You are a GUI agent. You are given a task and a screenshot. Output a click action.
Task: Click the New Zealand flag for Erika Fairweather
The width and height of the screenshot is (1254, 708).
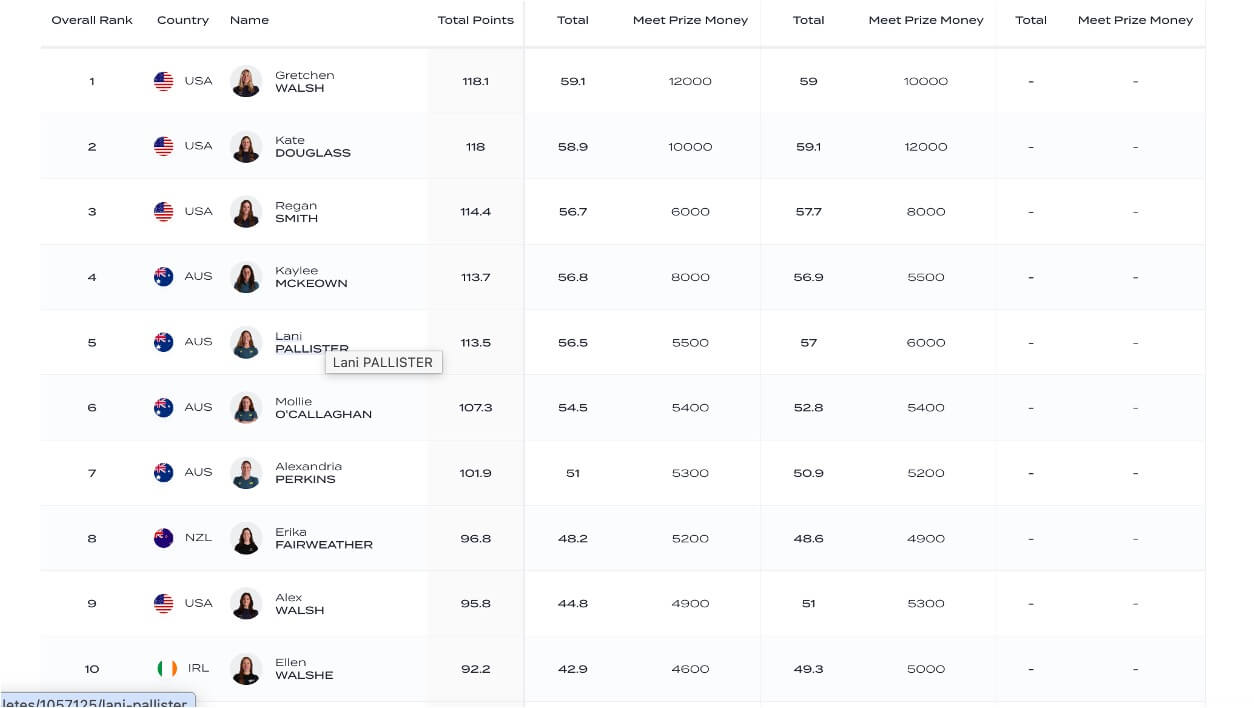pyautogui.click(x=164, y=538)
